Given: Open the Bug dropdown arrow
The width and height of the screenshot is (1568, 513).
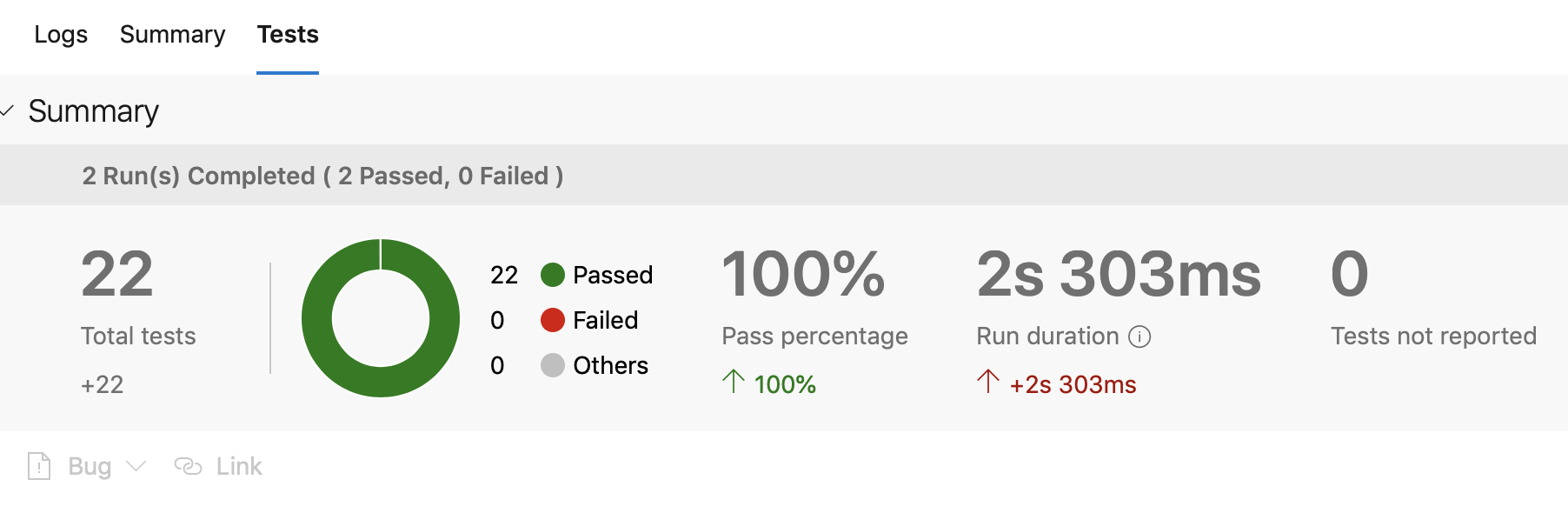Looking at the screenshot, I should coord(136,467).
